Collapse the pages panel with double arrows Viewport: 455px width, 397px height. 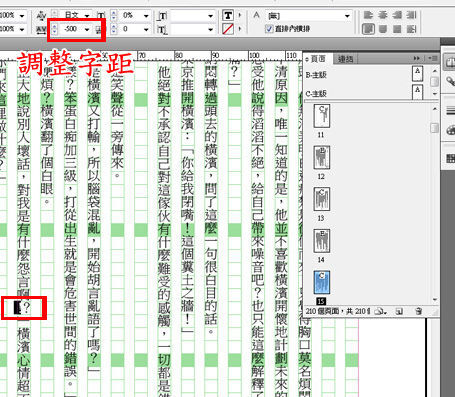coord(417,58)
